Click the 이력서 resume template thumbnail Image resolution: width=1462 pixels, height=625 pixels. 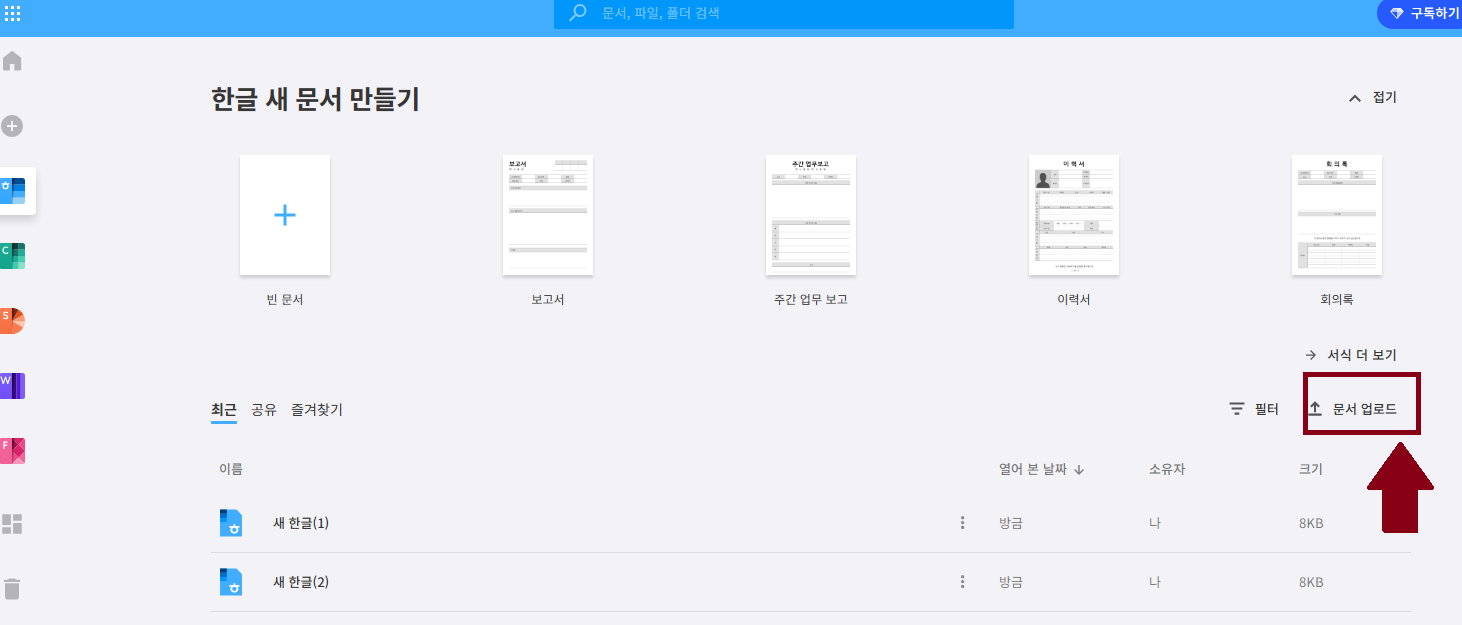[1073, 215]
